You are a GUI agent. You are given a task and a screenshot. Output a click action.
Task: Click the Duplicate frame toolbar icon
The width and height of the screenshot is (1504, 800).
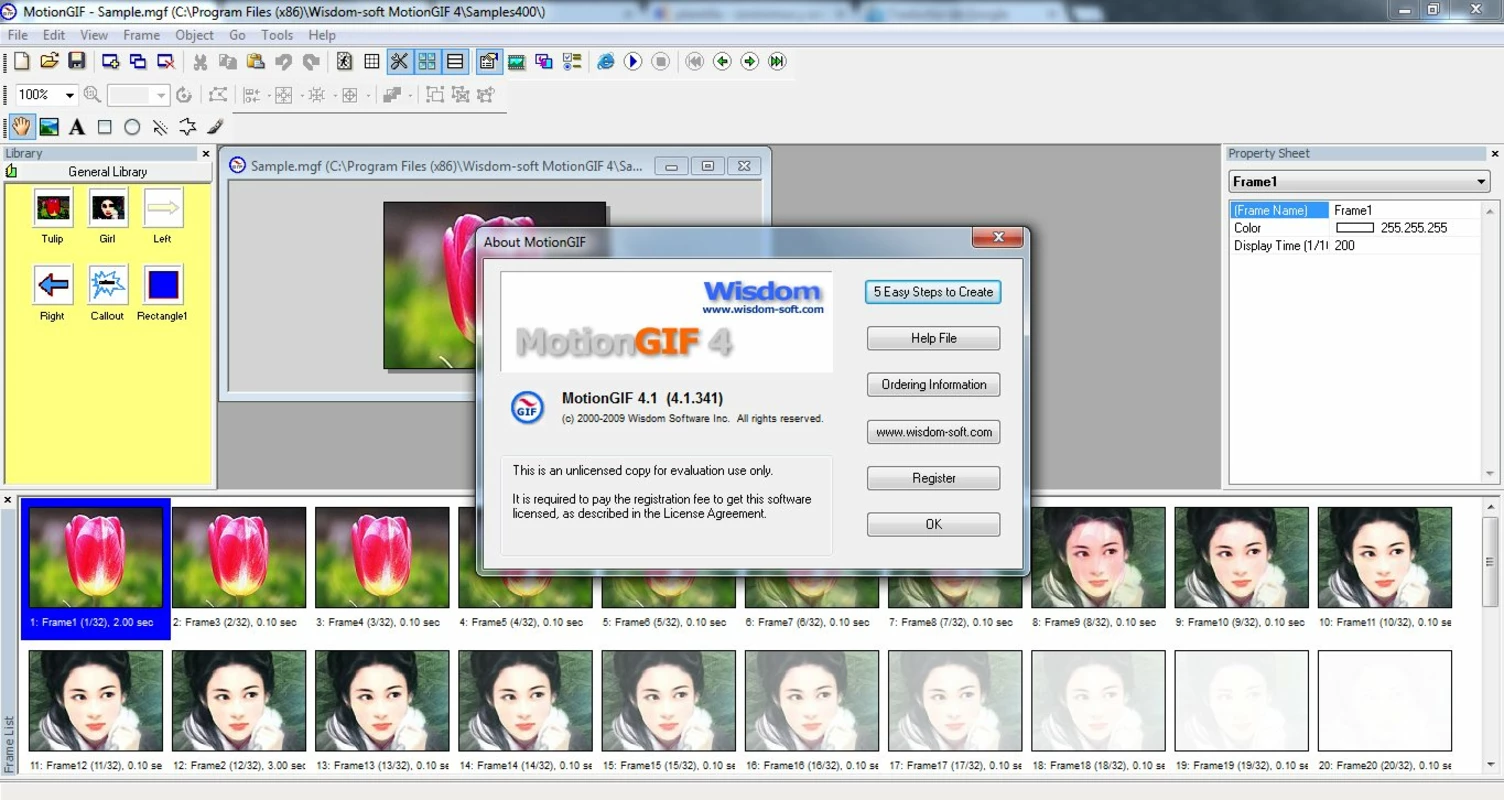138,61
